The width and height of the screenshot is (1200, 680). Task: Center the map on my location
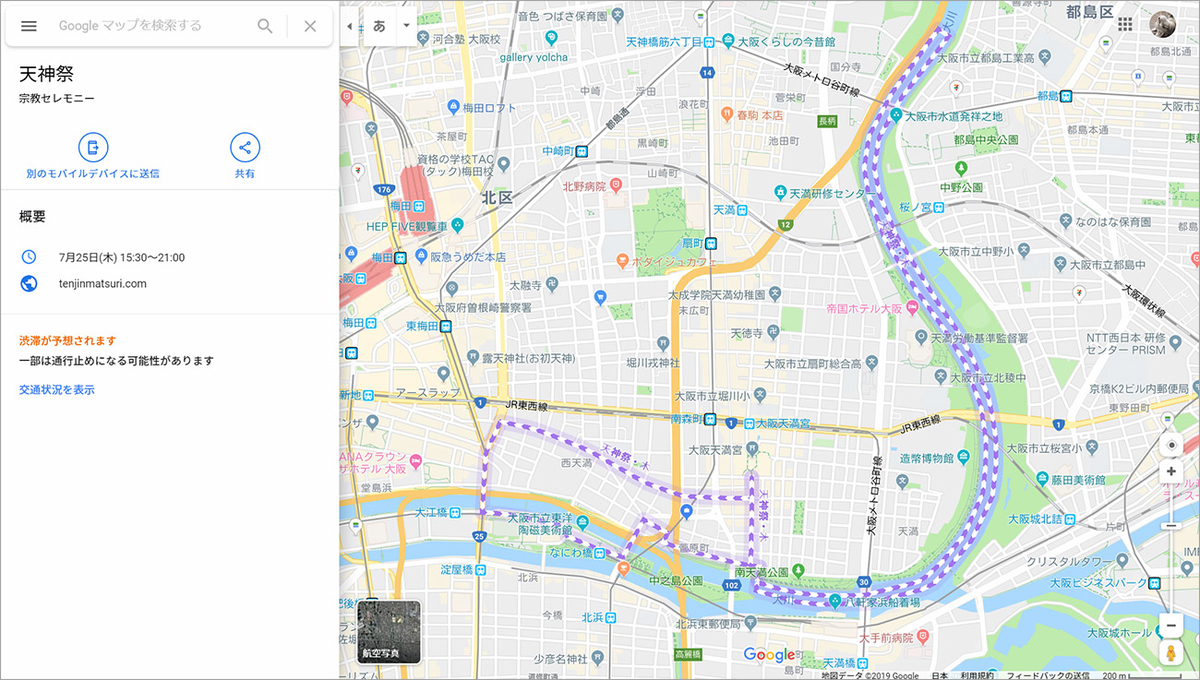tap(1172, 445)
